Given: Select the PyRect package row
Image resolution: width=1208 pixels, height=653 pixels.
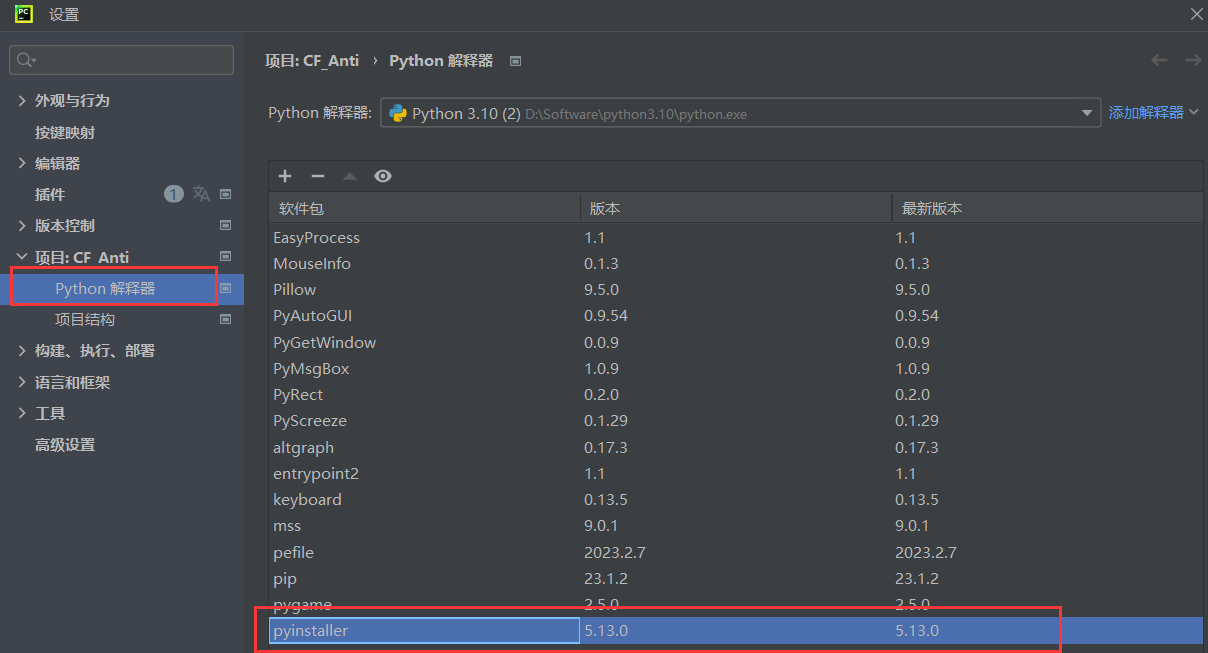Looking at the screenshot, I should point(736,395).
